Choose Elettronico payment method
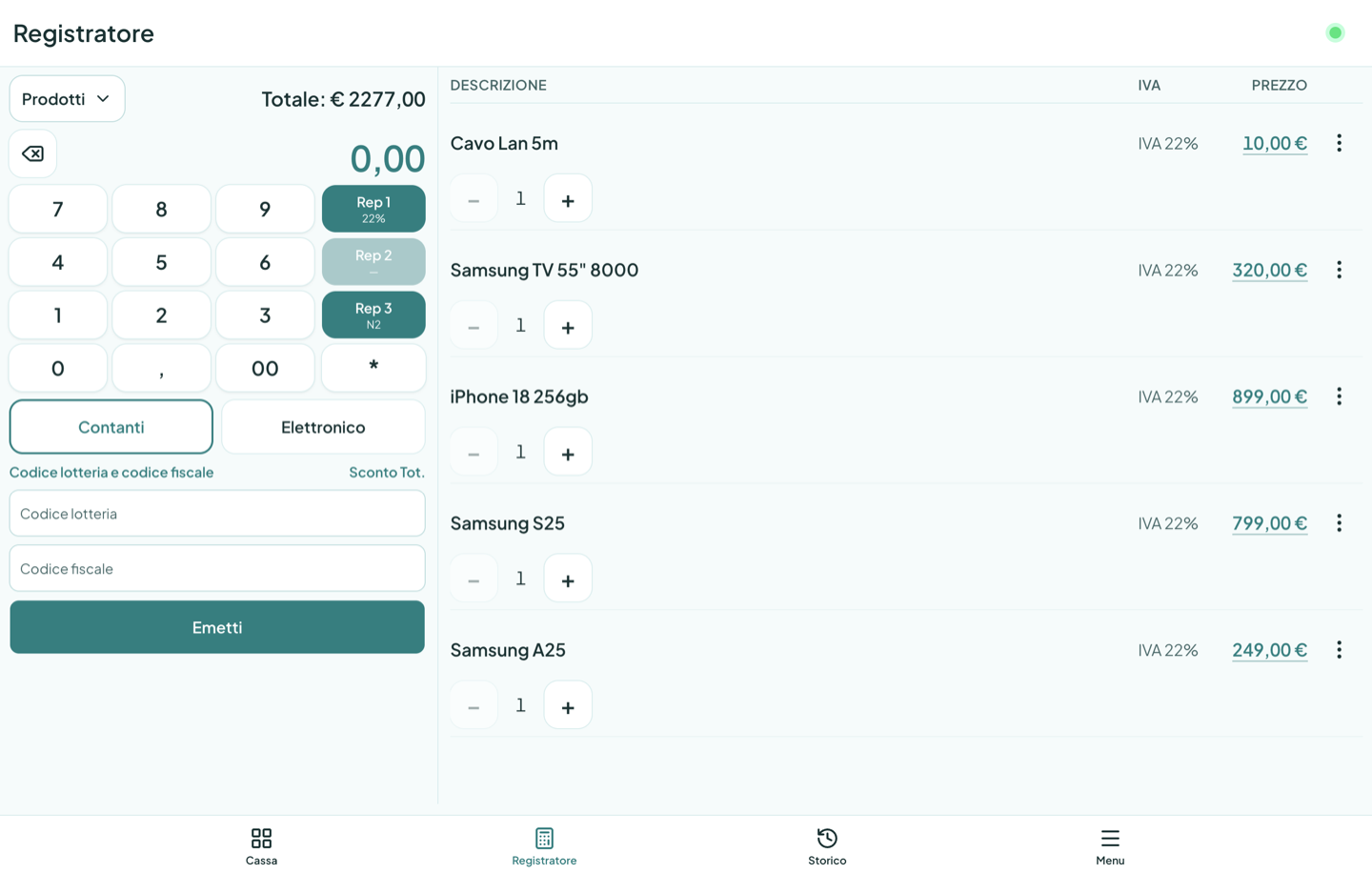 [323, 427]
